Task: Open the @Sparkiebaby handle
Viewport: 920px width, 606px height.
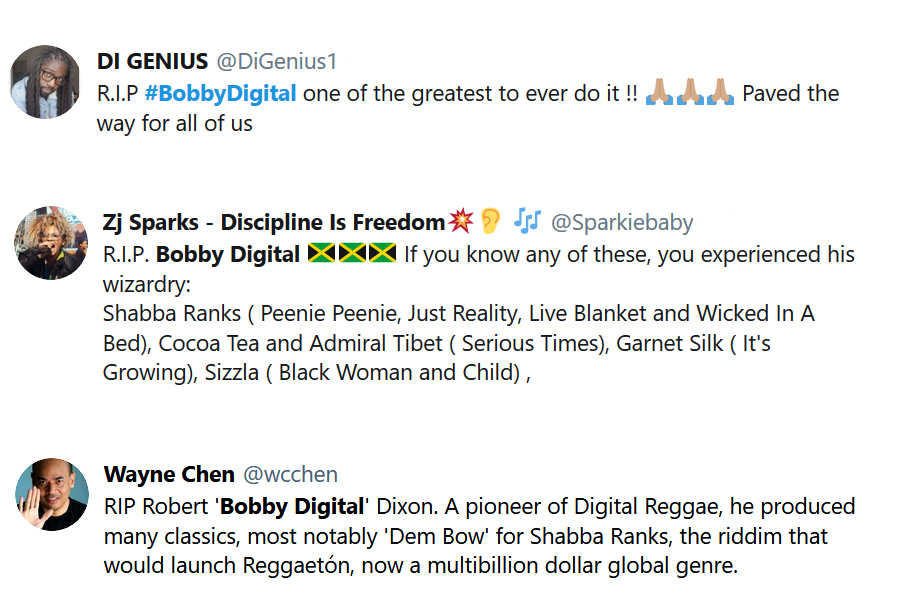Action: [621, 222]
